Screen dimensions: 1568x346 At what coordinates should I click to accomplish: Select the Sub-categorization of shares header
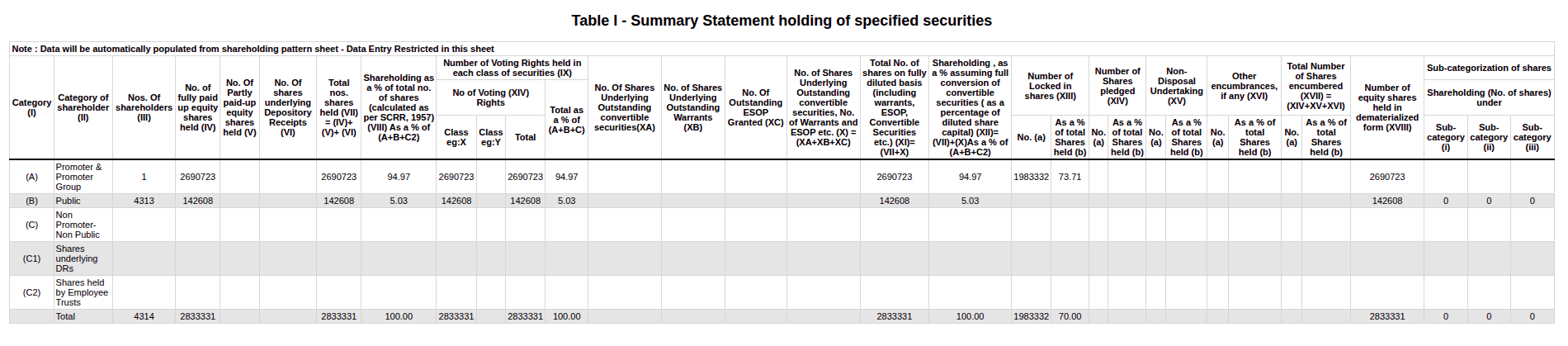click(1489, 68)
